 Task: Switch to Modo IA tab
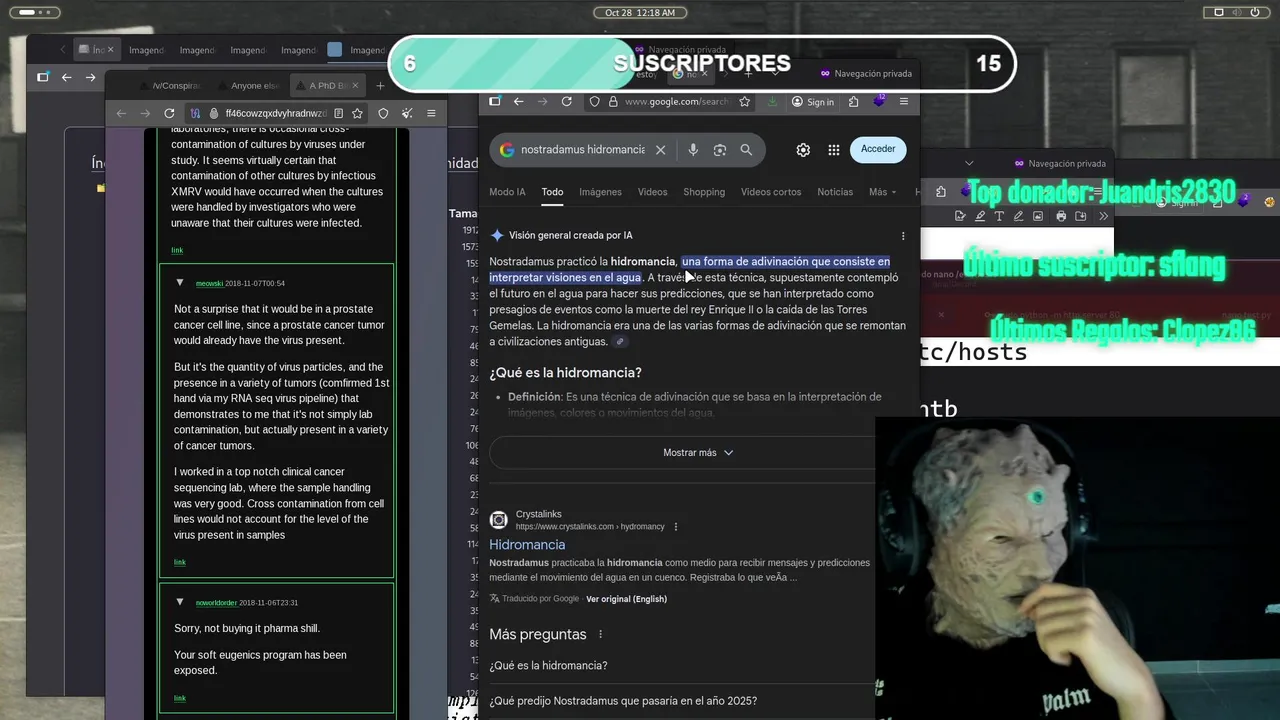click(507, 192)
